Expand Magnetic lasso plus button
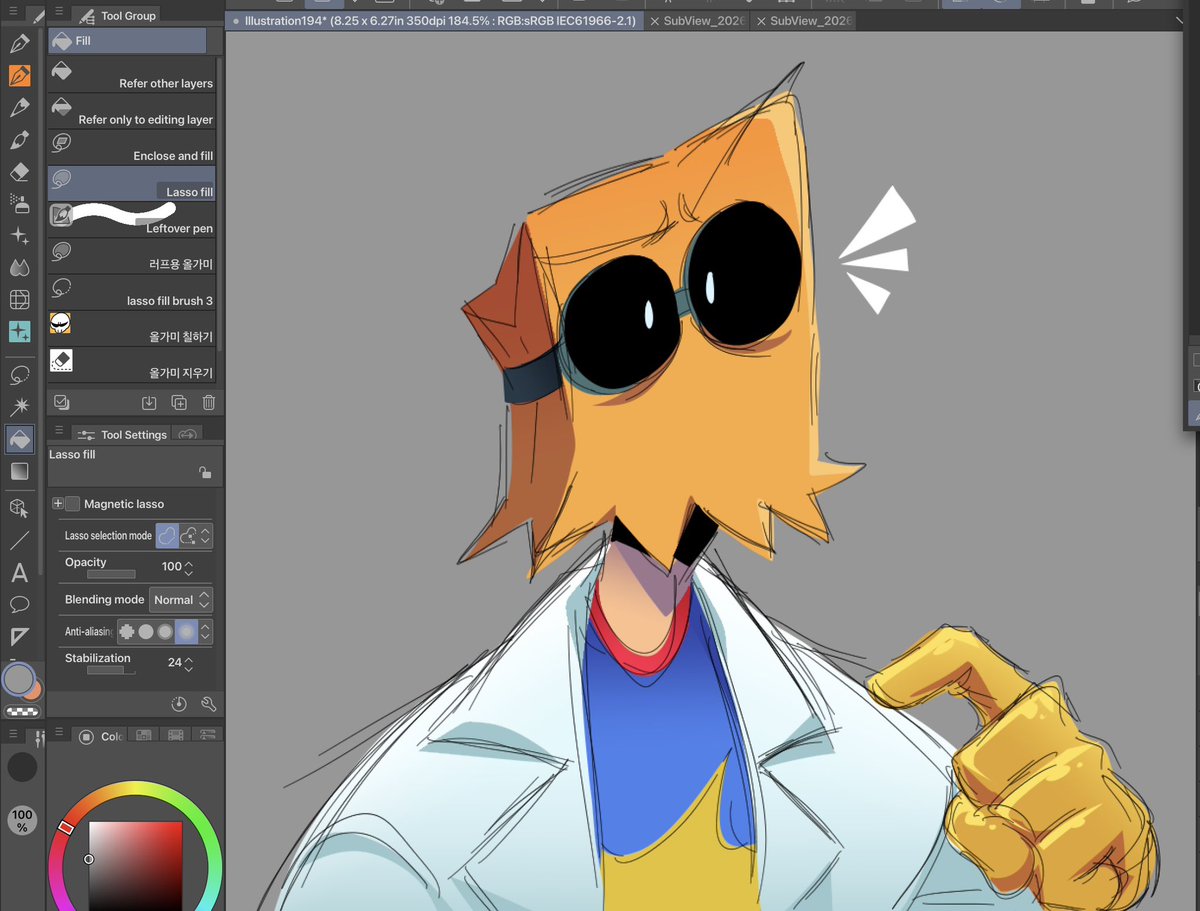 pyautogui.click(x=58, y=504)
